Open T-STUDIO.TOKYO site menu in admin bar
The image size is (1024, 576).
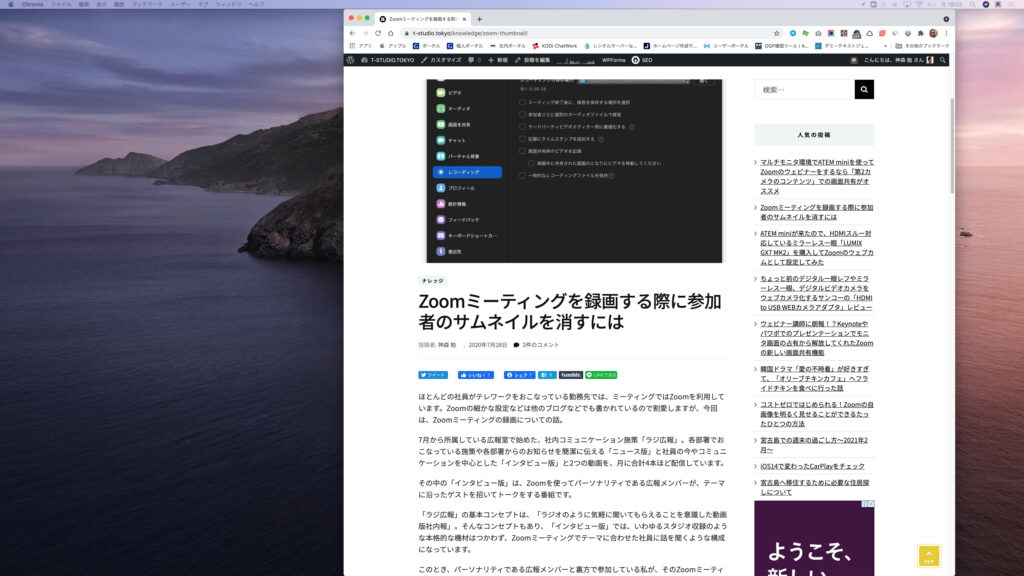[387, 60]
